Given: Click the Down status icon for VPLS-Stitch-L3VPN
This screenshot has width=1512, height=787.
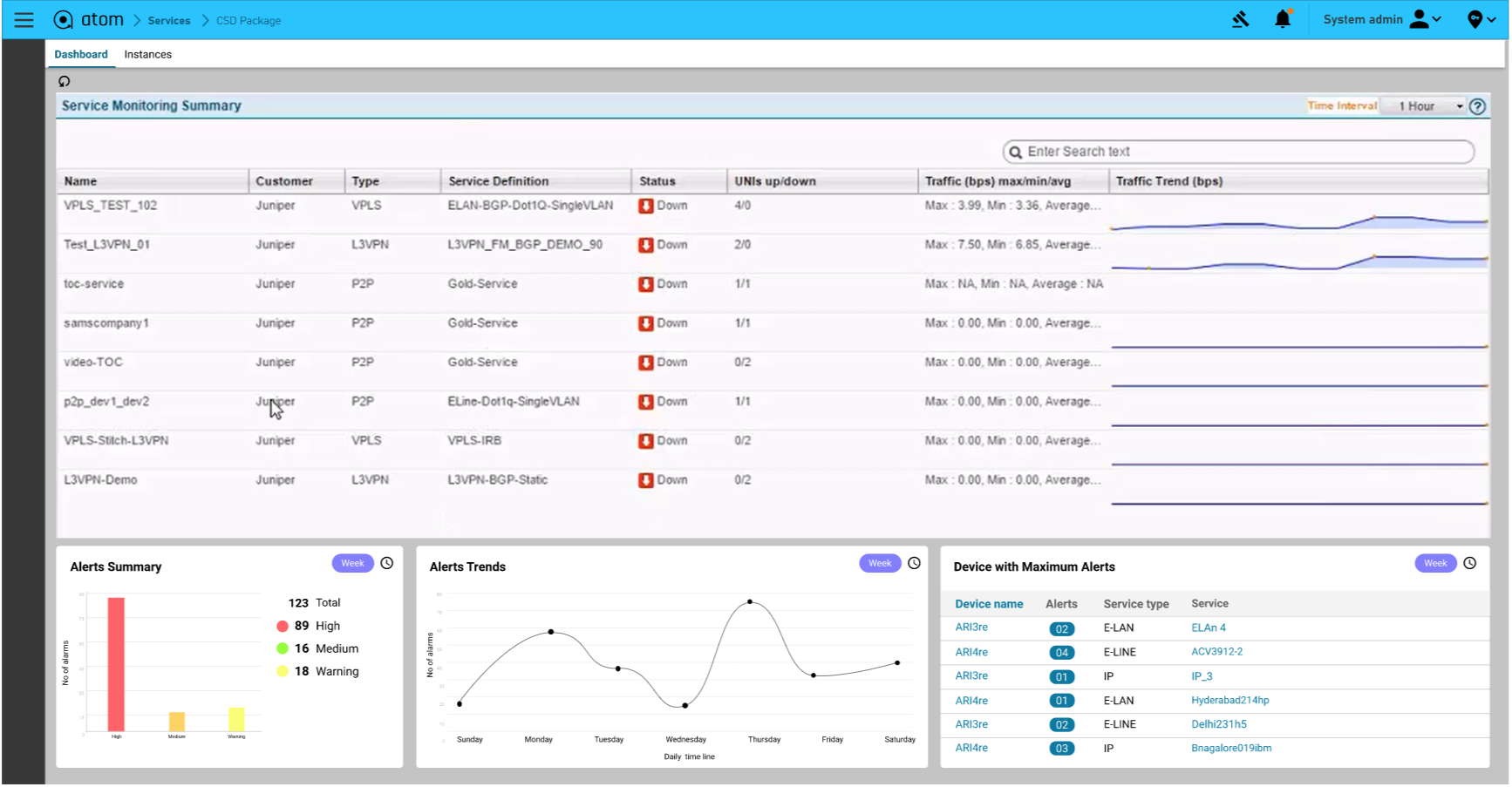Looking at the screenshot, I should [x=646, y=442].
